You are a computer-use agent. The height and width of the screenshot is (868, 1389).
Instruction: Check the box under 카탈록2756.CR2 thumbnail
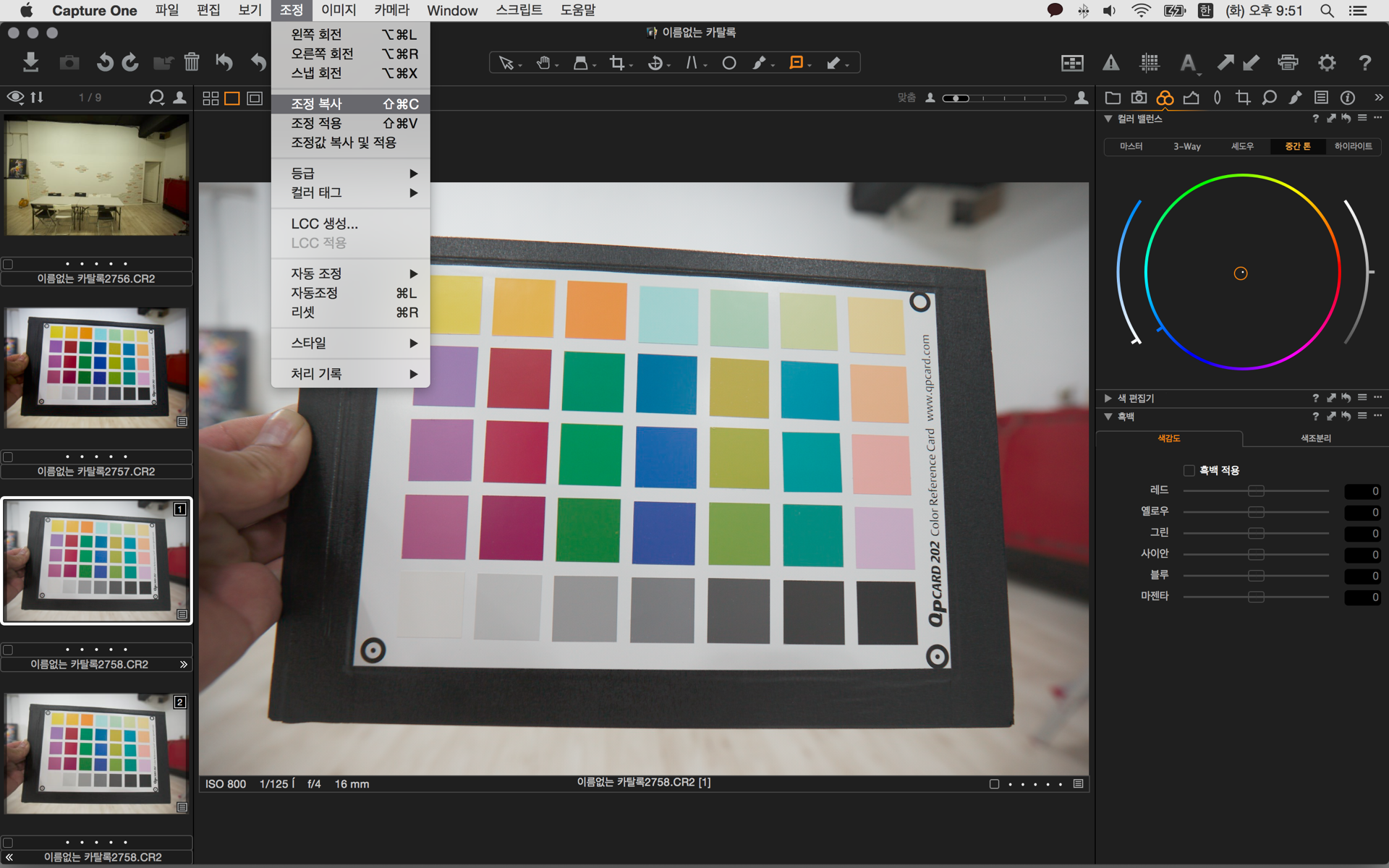coord(8,264)
